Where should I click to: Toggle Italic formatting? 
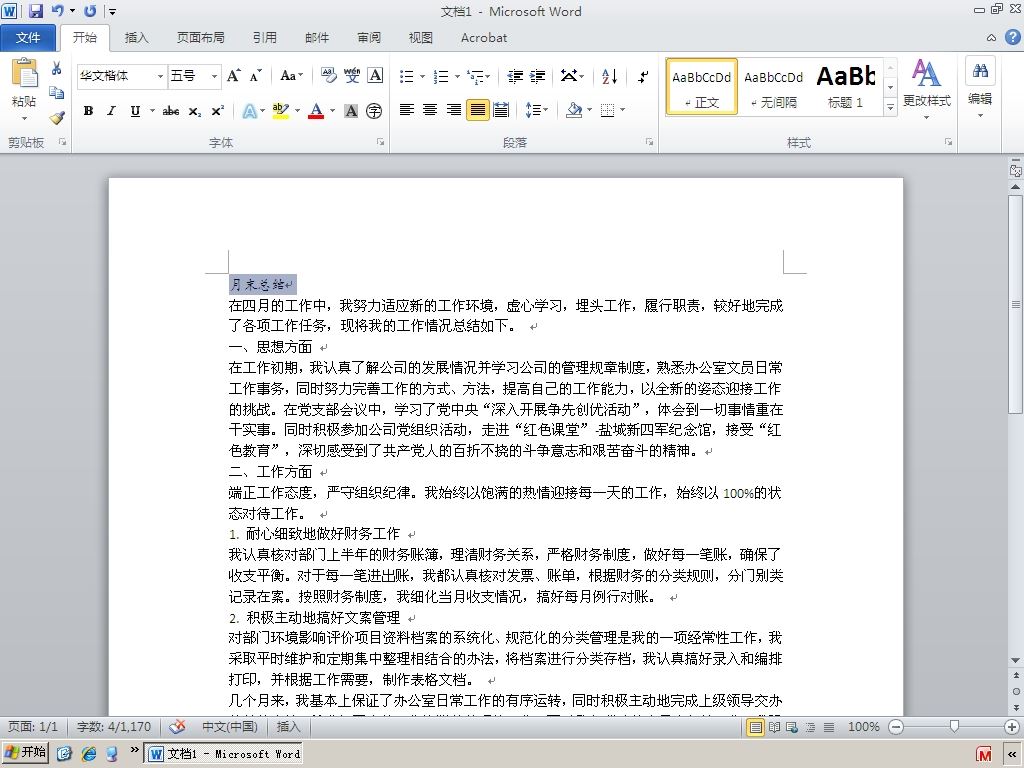[x=112, y=111]
